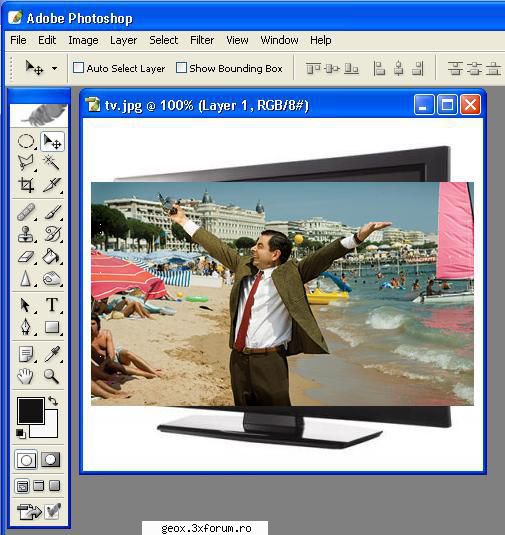Select the Healing Brush tool
Viewport: 505px width, 535px height.
coord(26,212)
